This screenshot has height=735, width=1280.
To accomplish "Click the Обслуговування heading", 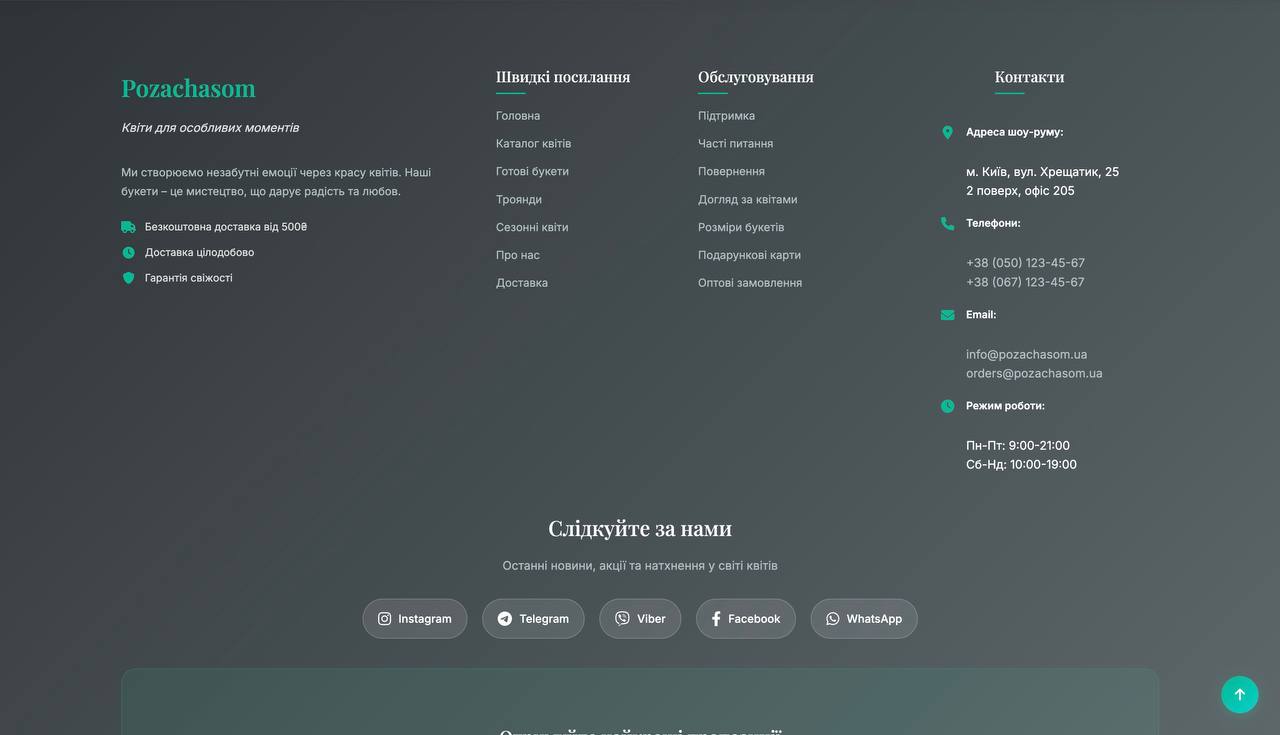I will pyautogui.click(x=756, y=77).
